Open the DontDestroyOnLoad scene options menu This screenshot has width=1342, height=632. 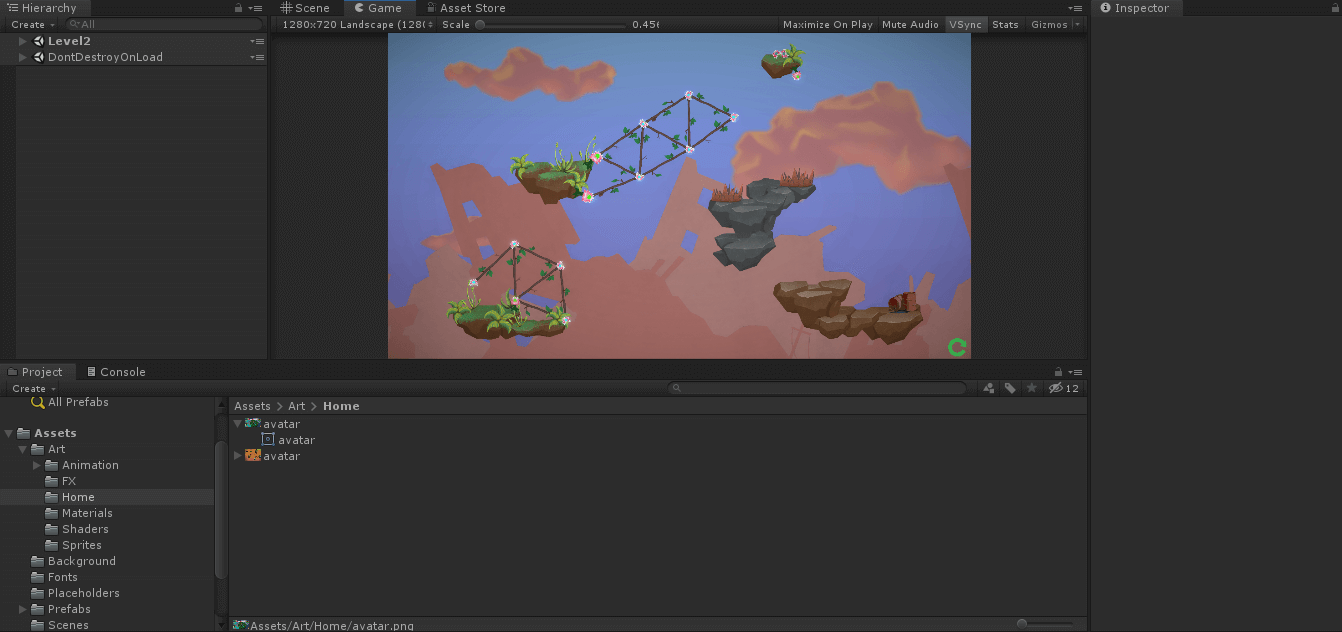coord(257,57)
